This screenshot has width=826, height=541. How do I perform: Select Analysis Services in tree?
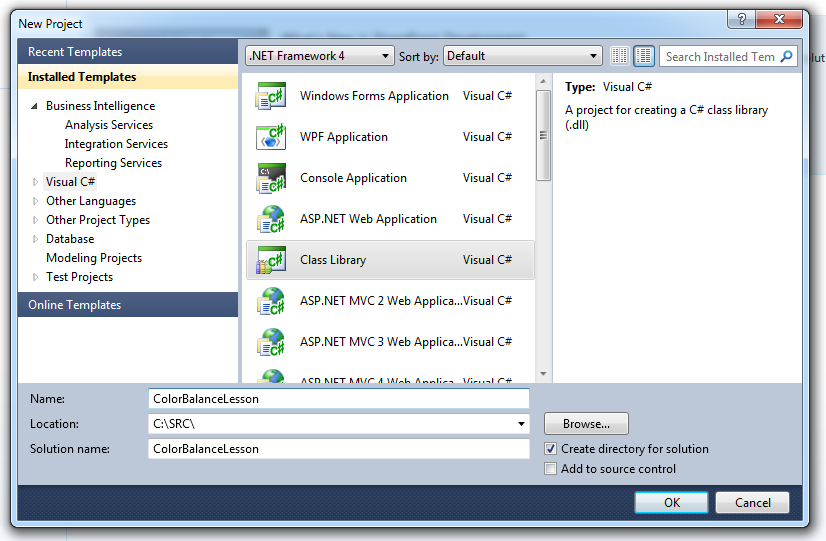tap(109, 125)
